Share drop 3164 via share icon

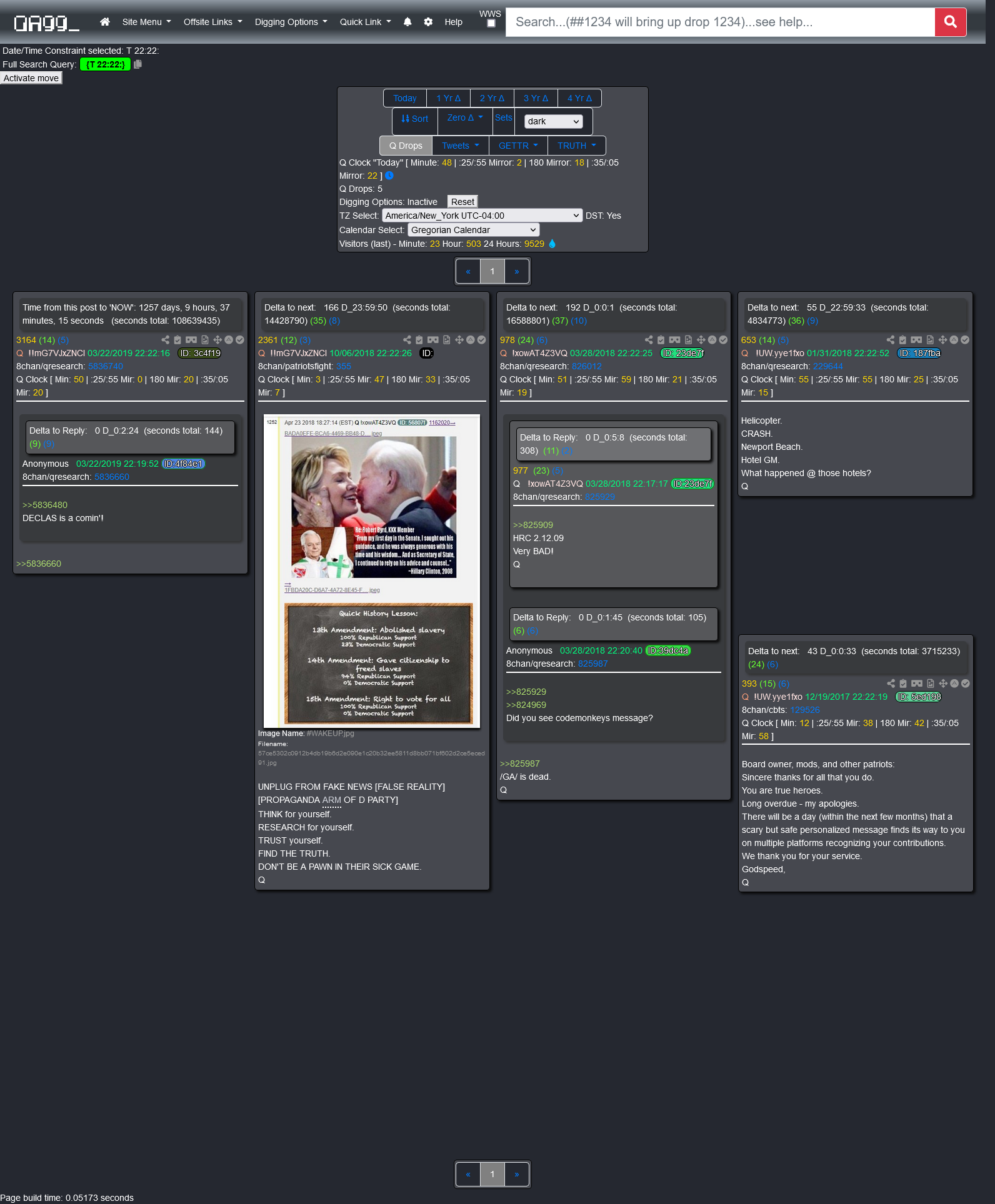coord(165,340)
